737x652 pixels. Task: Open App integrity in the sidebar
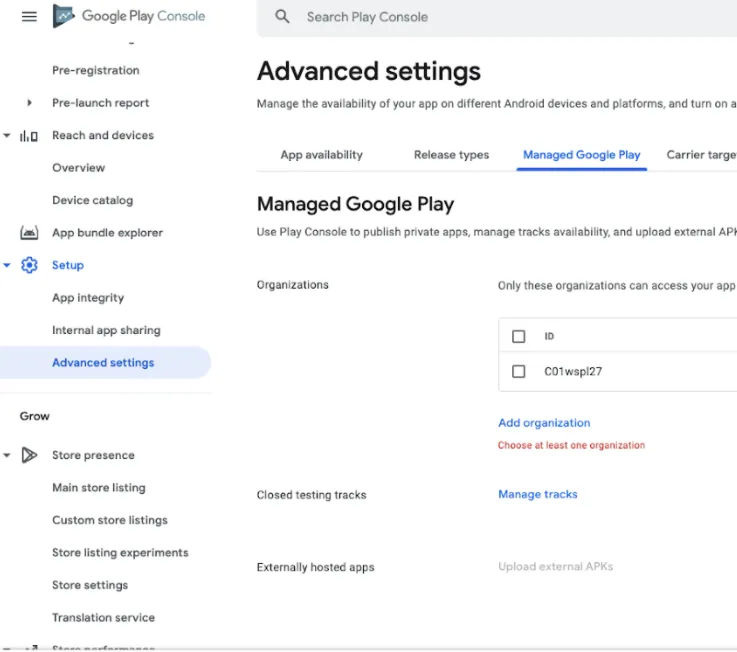(x=88, y=298)
